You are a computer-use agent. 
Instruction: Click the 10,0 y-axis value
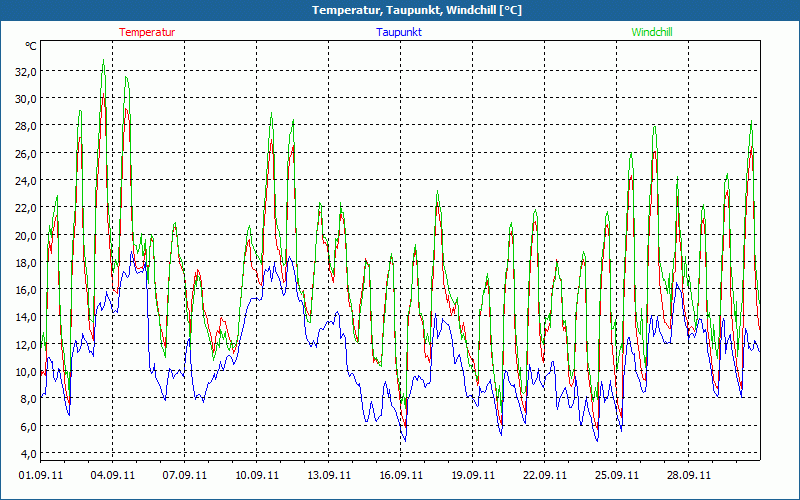pyautogui.click(x=26, y=372)
